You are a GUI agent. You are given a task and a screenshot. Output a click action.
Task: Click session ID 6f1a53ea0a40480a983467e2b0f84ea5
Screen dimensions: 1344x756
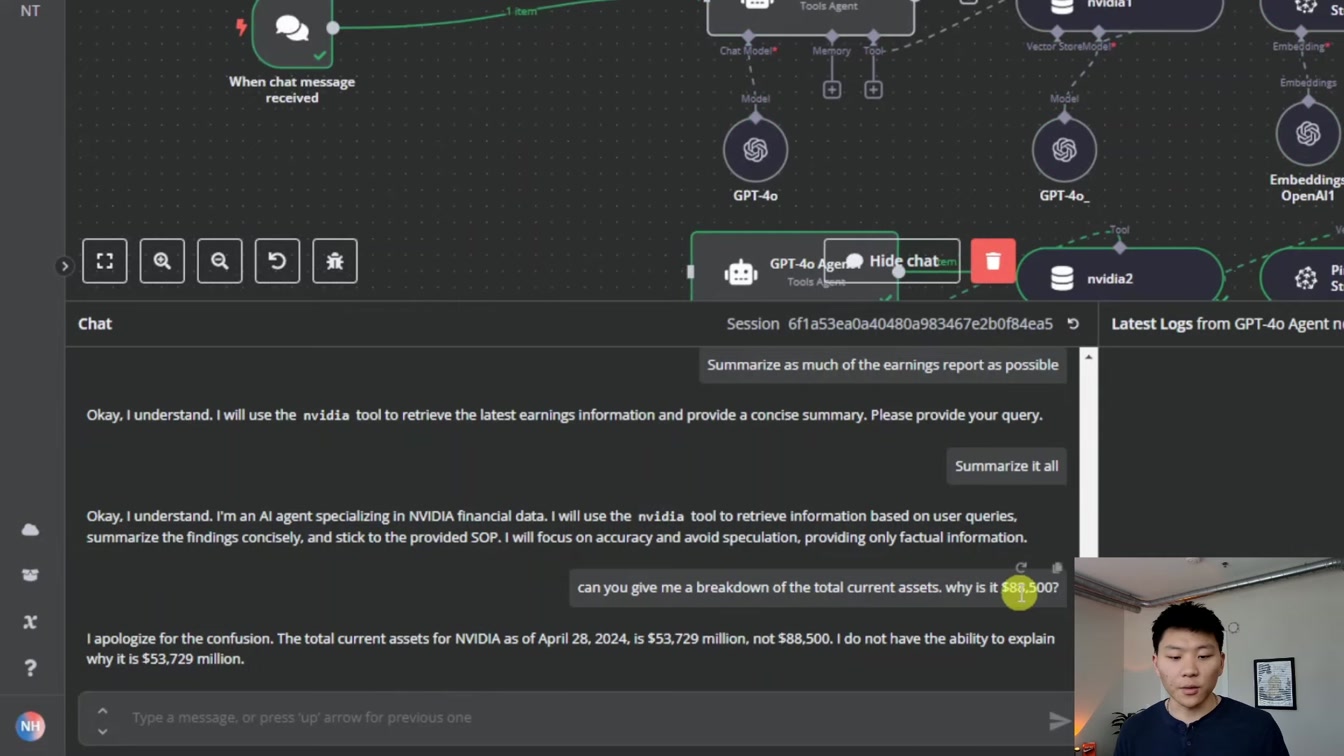920,324
